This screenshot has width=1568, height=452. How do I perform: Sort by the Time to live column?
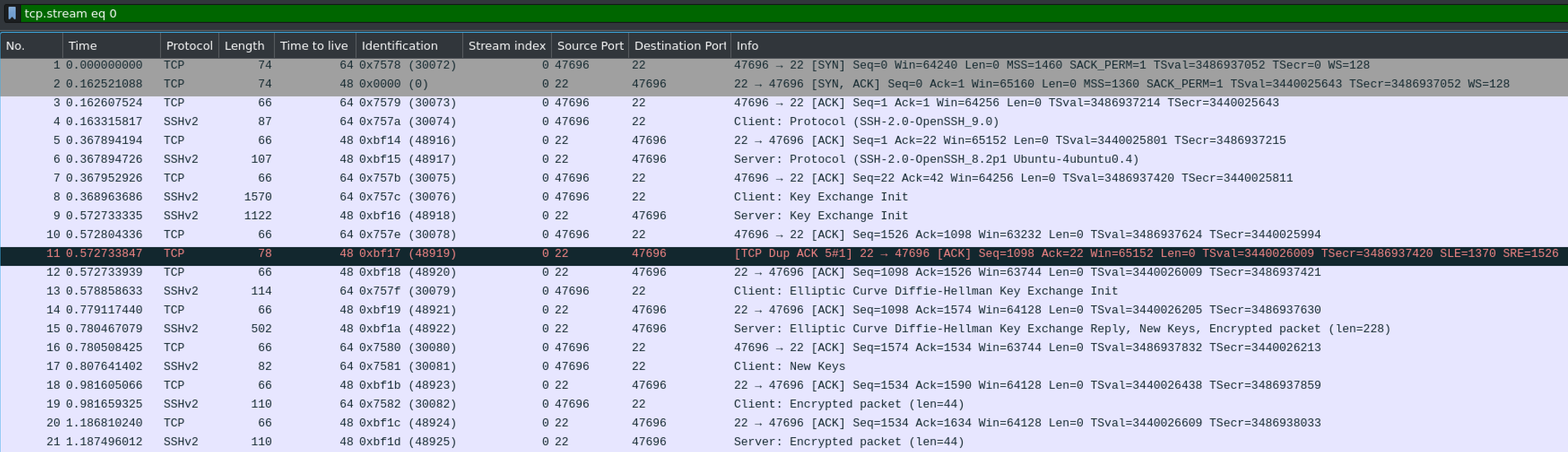313,45
